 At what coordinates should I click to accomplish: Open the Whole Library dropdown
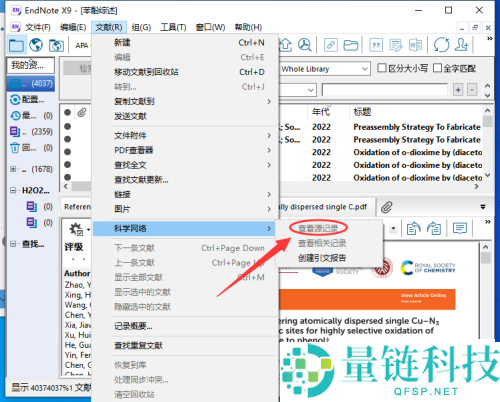click(325, 69)
